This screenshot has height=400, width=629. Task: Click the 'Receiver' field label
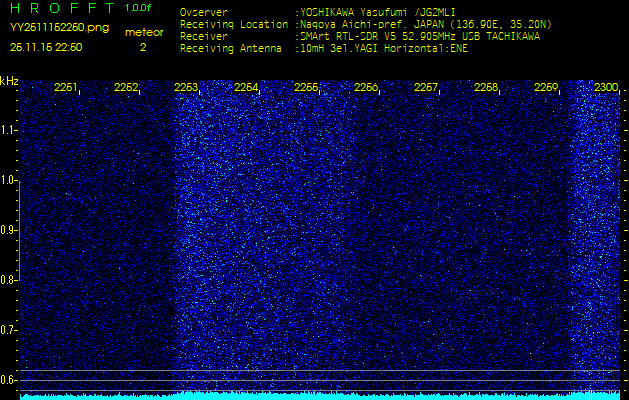click(x=204, y=37)
